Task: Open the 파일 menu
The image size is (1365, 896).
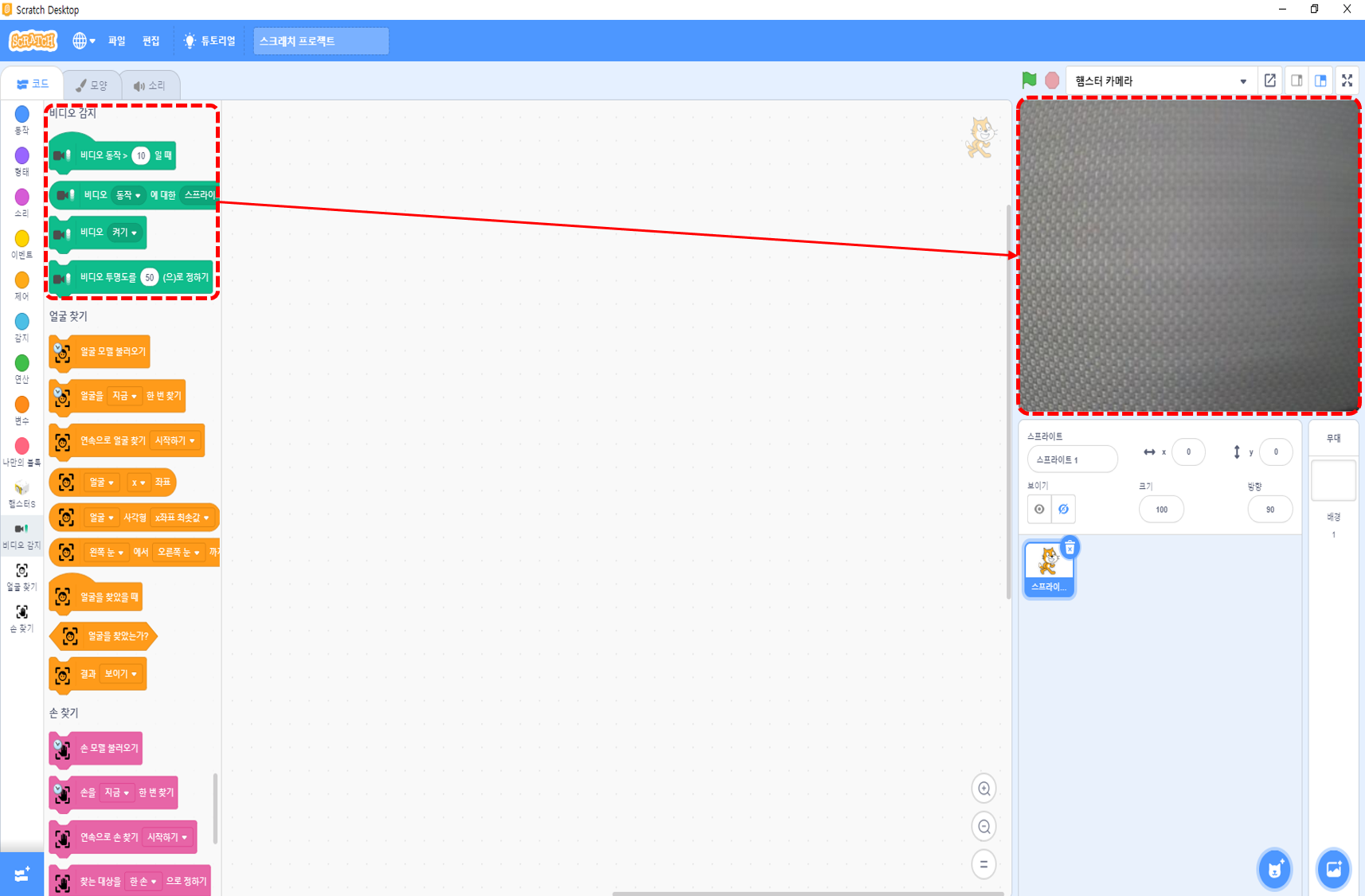Action: pos(117,41)
